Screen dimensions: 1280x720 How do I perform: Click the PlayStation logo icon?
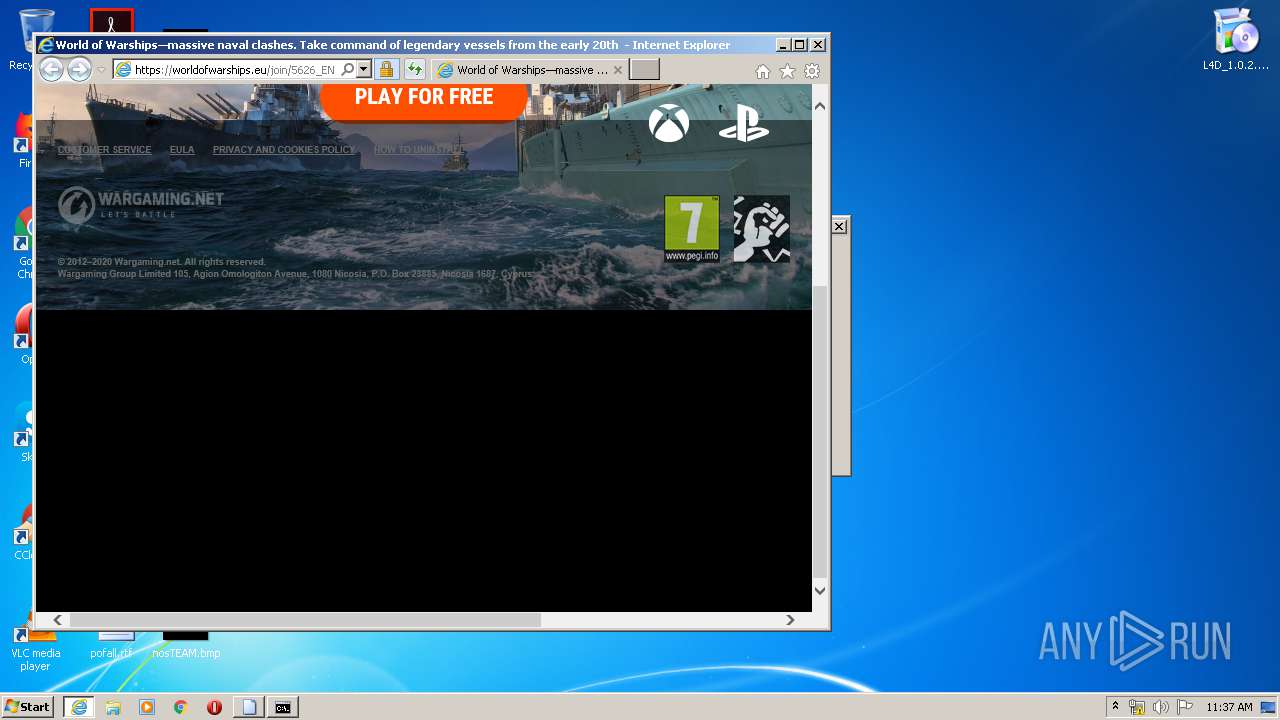point(744,124)
